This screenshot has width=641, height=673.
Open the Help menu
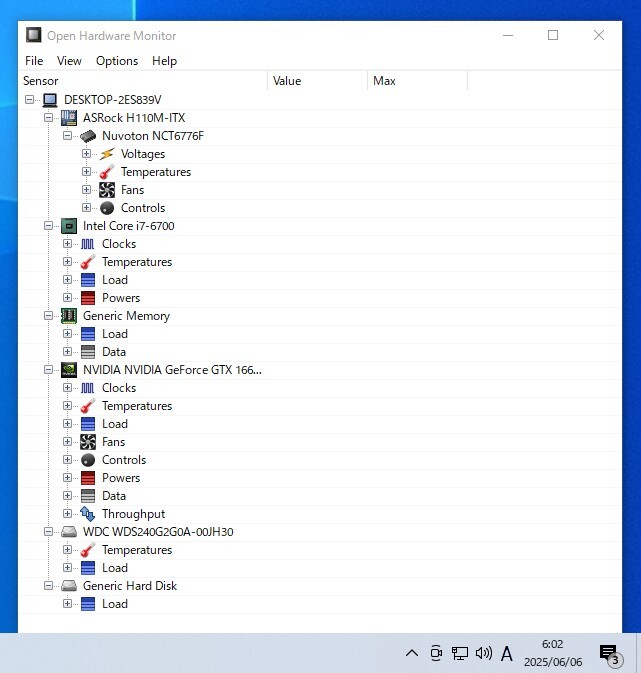(x=164, y=61)
